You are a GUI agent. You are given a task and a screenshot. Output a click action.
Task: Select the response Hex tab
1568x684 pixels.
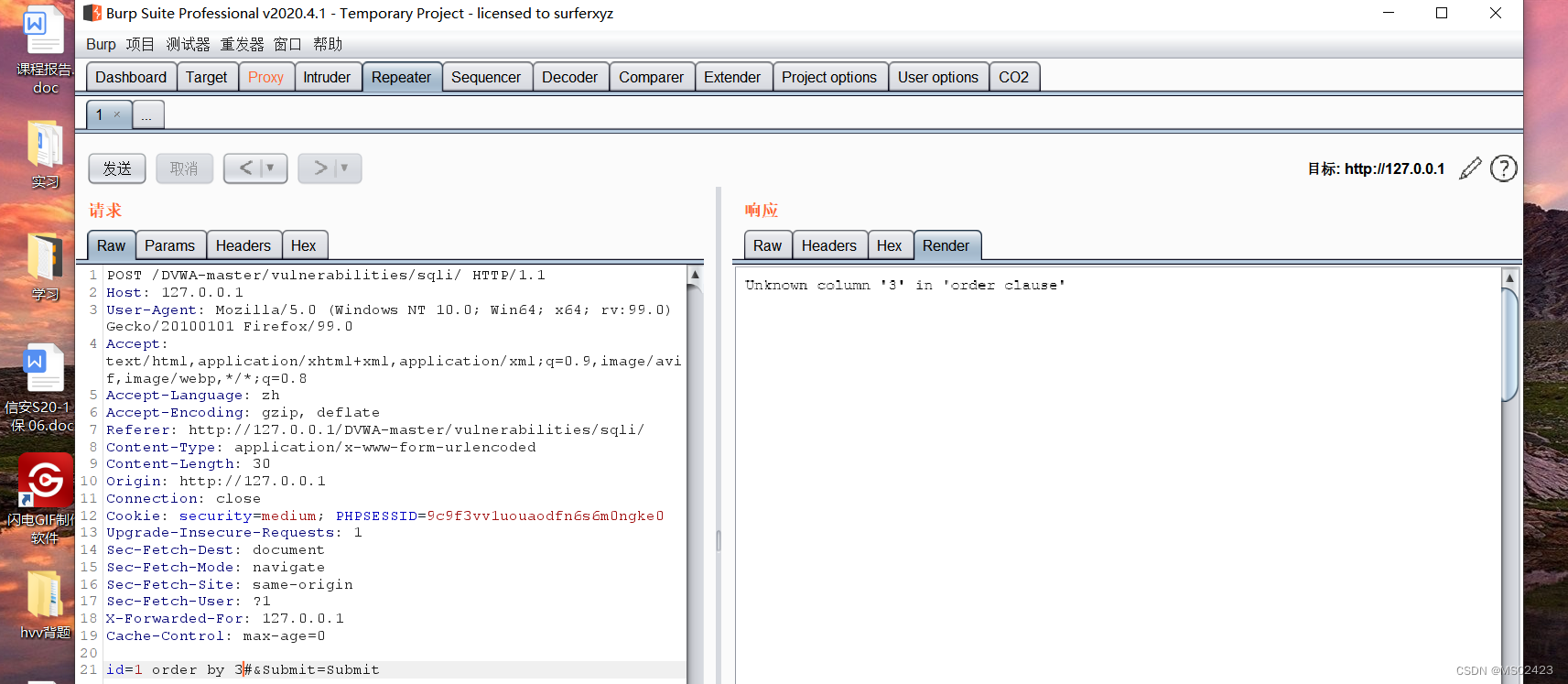coord(890,245)
